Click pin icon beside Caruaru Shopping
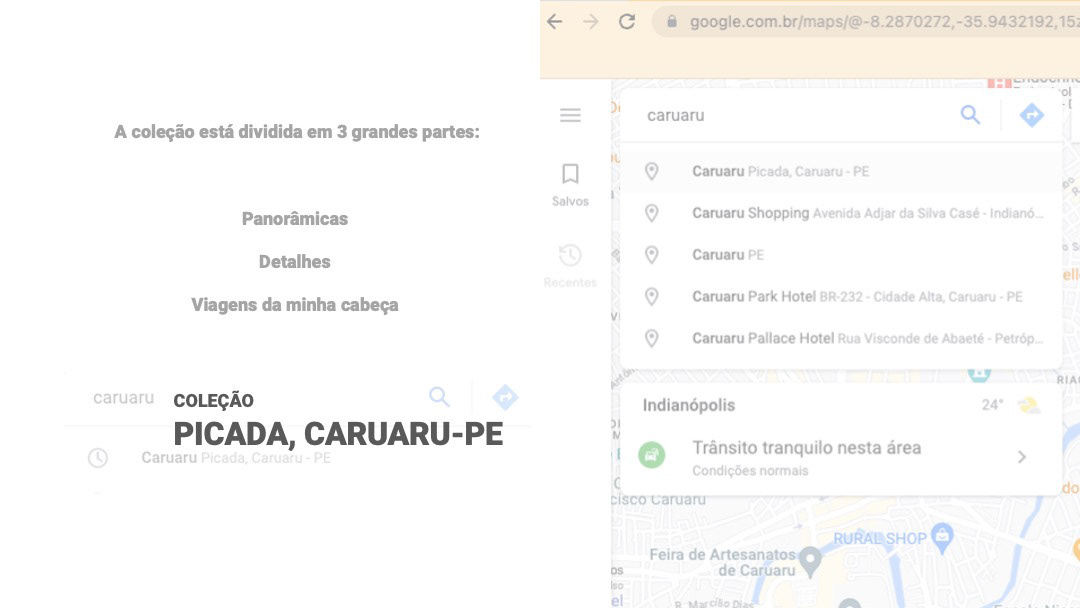 tap(652, 213)
